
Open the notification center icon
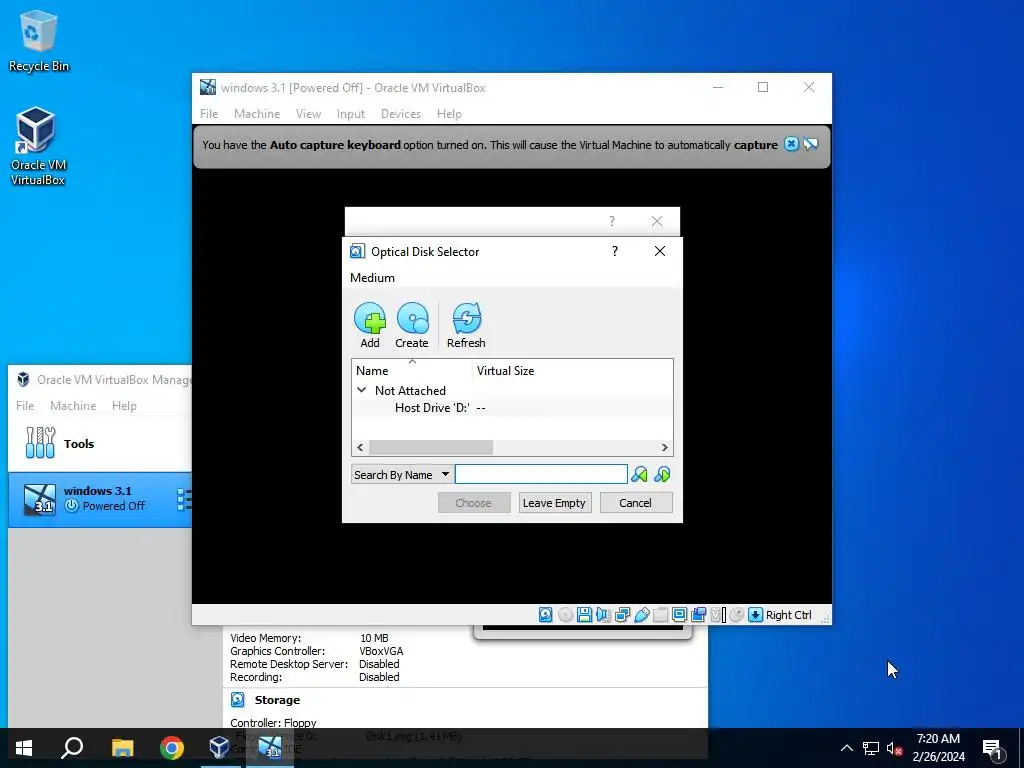(993, 749)
